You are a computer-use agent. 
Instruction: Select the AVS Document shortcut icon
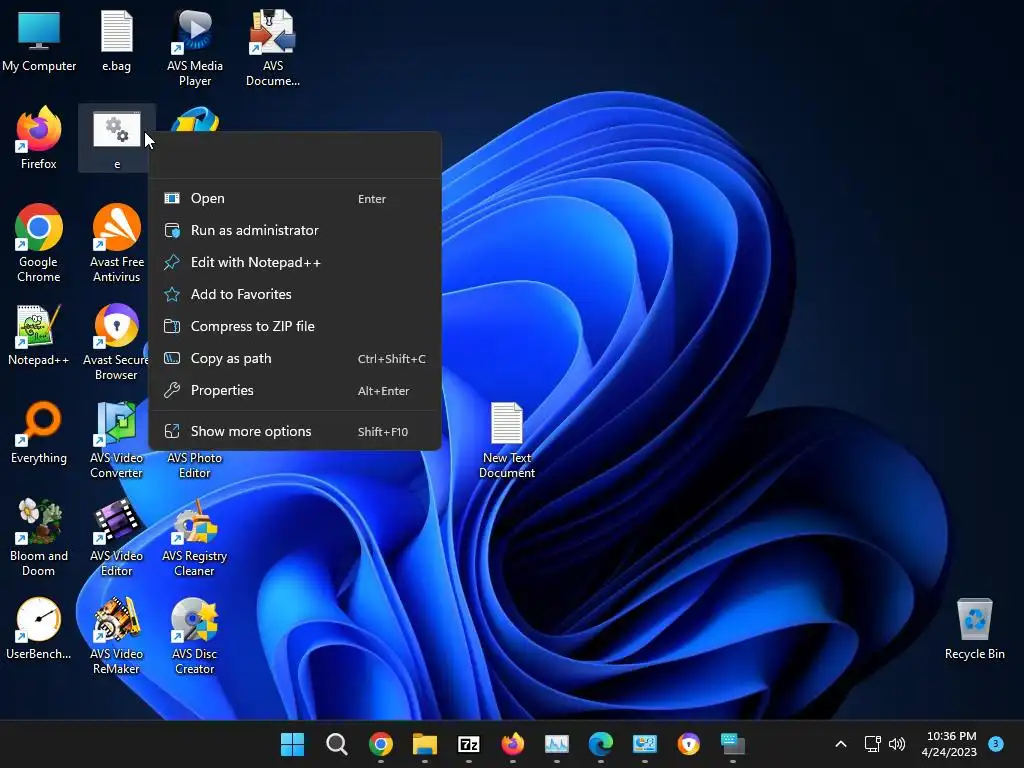pos(273,48)
